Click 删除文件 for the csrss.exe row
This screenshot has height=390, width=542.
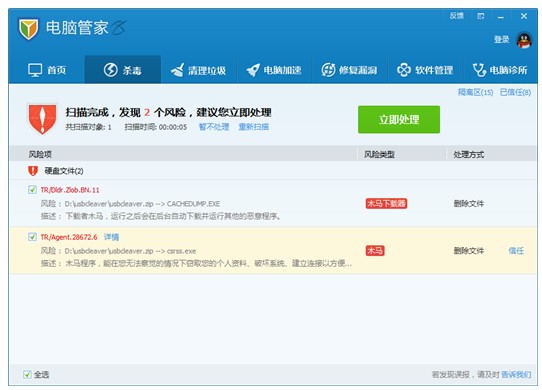click(468, 251)
